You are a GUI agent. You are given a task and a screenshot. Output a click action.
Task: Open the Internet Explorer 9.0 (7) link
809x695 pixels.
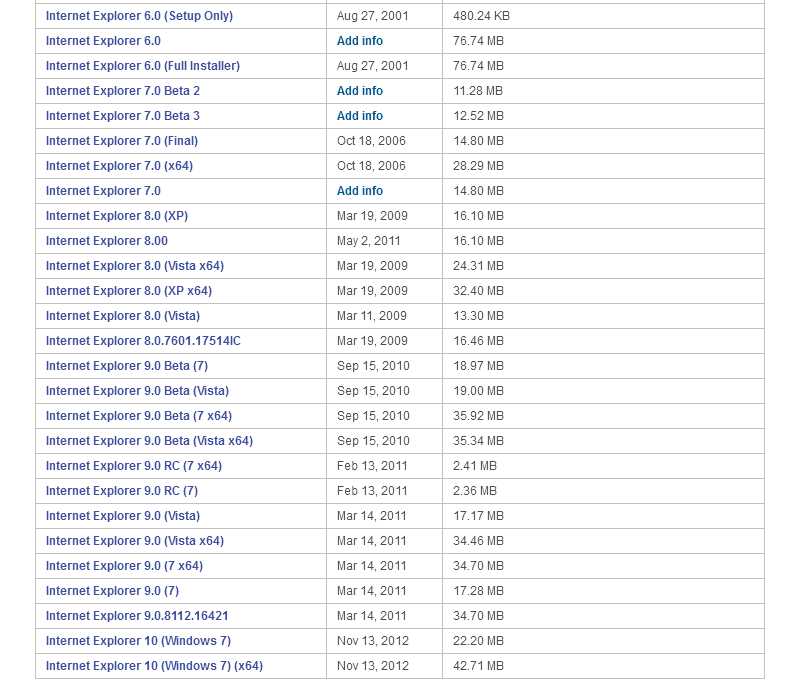[x=112, y=591]
